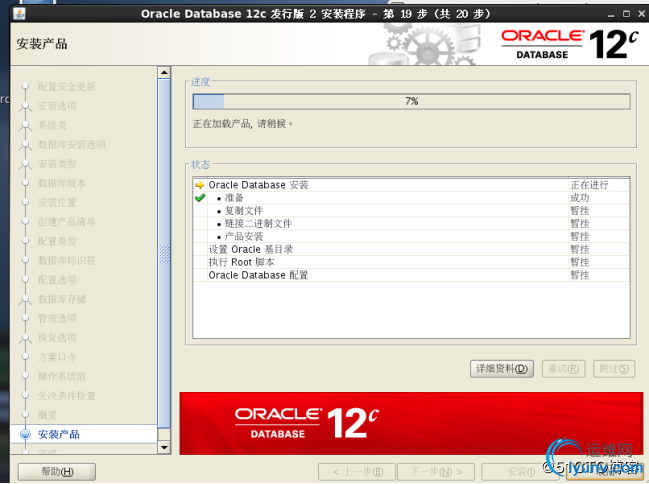Select the 数据库存储 step
649x484 pixels.
pos(62,299)
